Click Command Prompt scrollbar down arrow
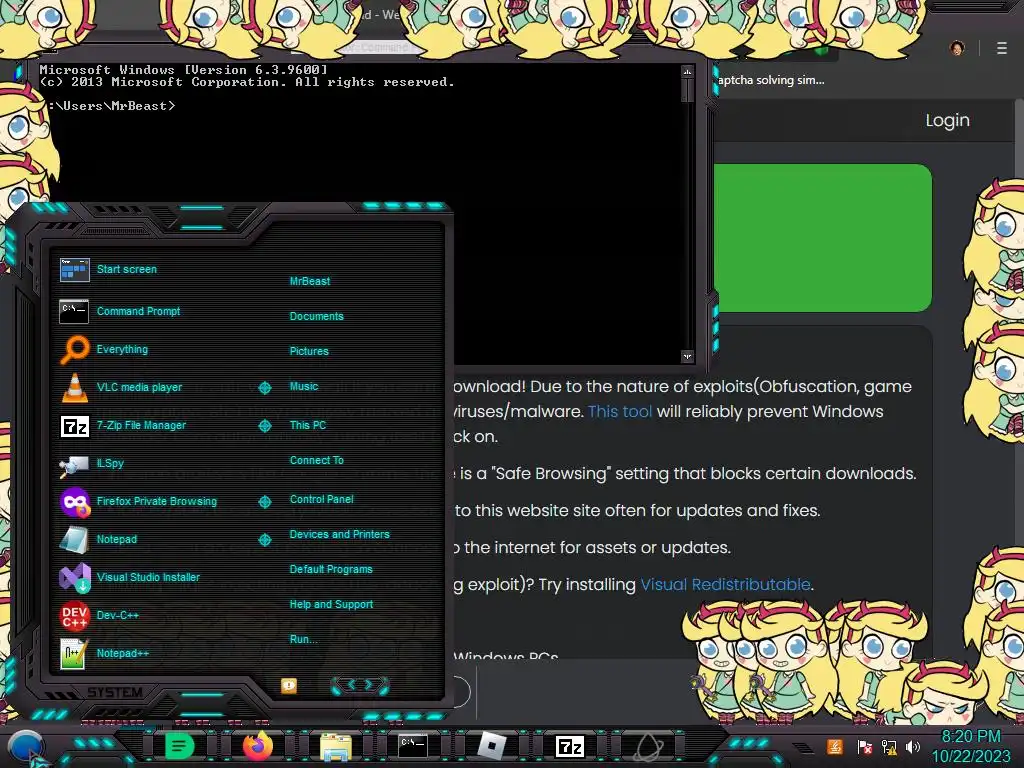 click(687, 357)
